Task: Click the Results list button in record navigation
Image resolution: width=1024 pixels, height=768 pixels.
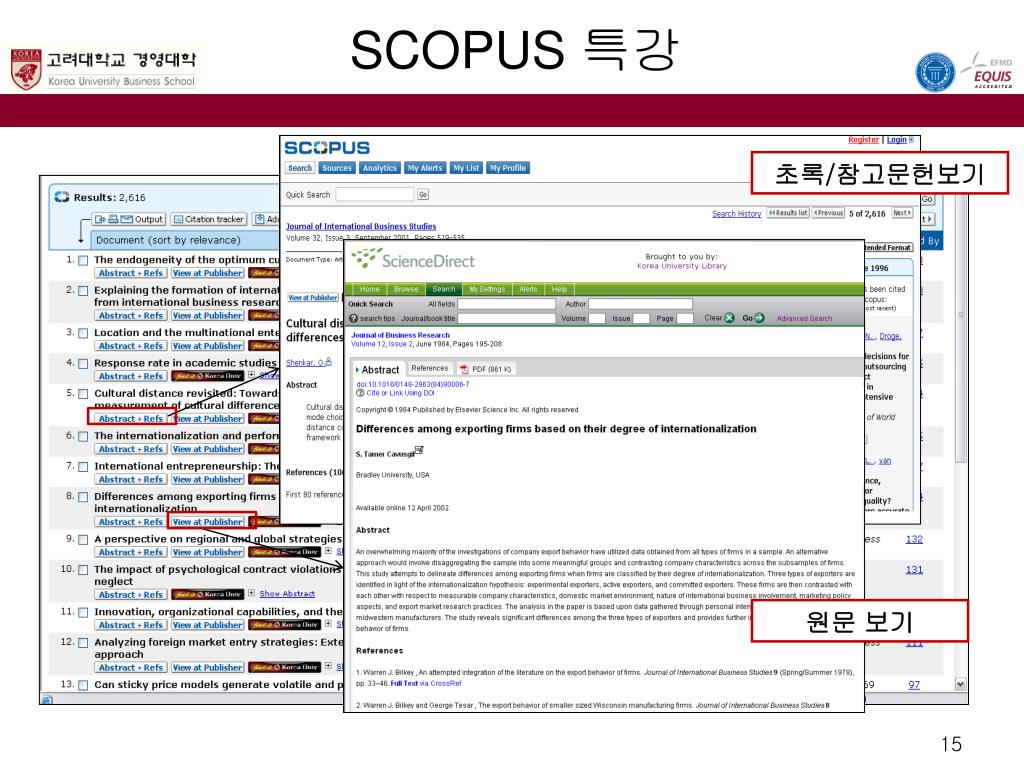Action: pos(788,213)
